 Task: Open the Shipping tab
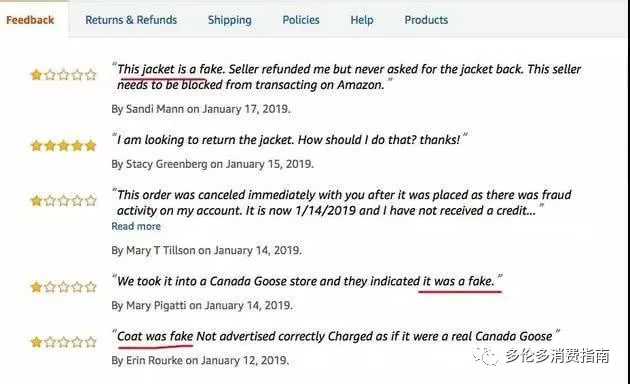229,20
